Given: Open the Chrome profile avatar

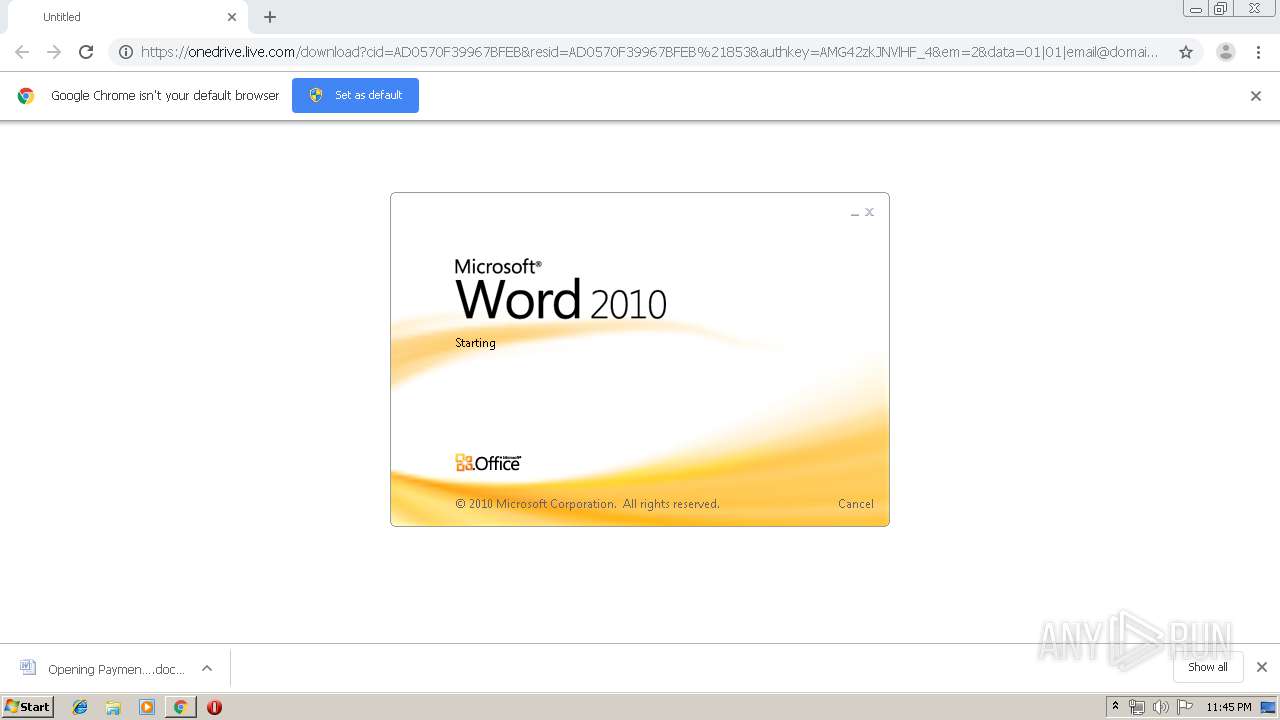Looking at the screenshot, I should (1225, 52).
